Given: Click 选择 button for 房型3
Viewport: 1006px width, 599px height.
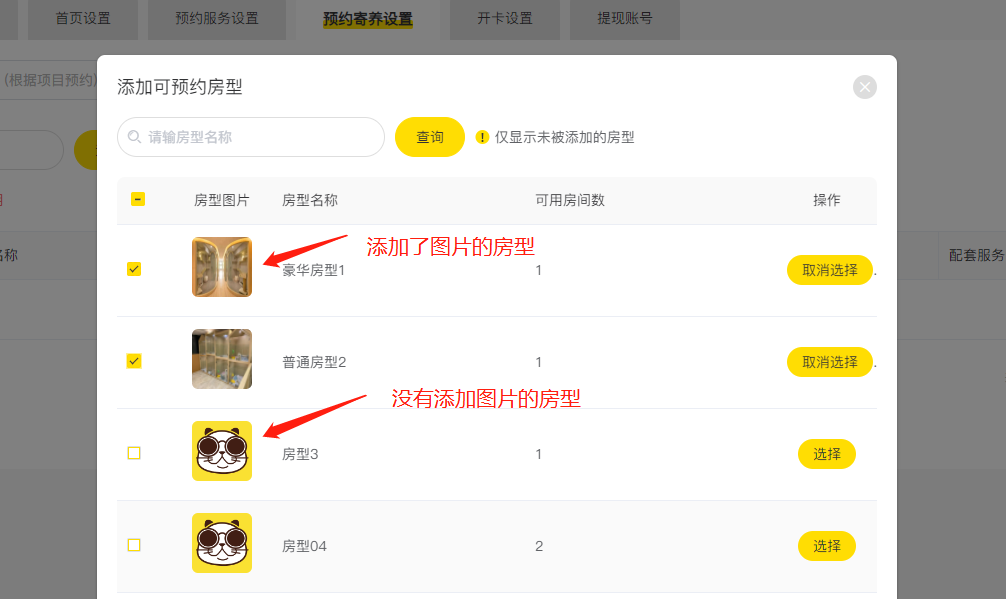Looking at the screenshot, I should coord(826,454).
